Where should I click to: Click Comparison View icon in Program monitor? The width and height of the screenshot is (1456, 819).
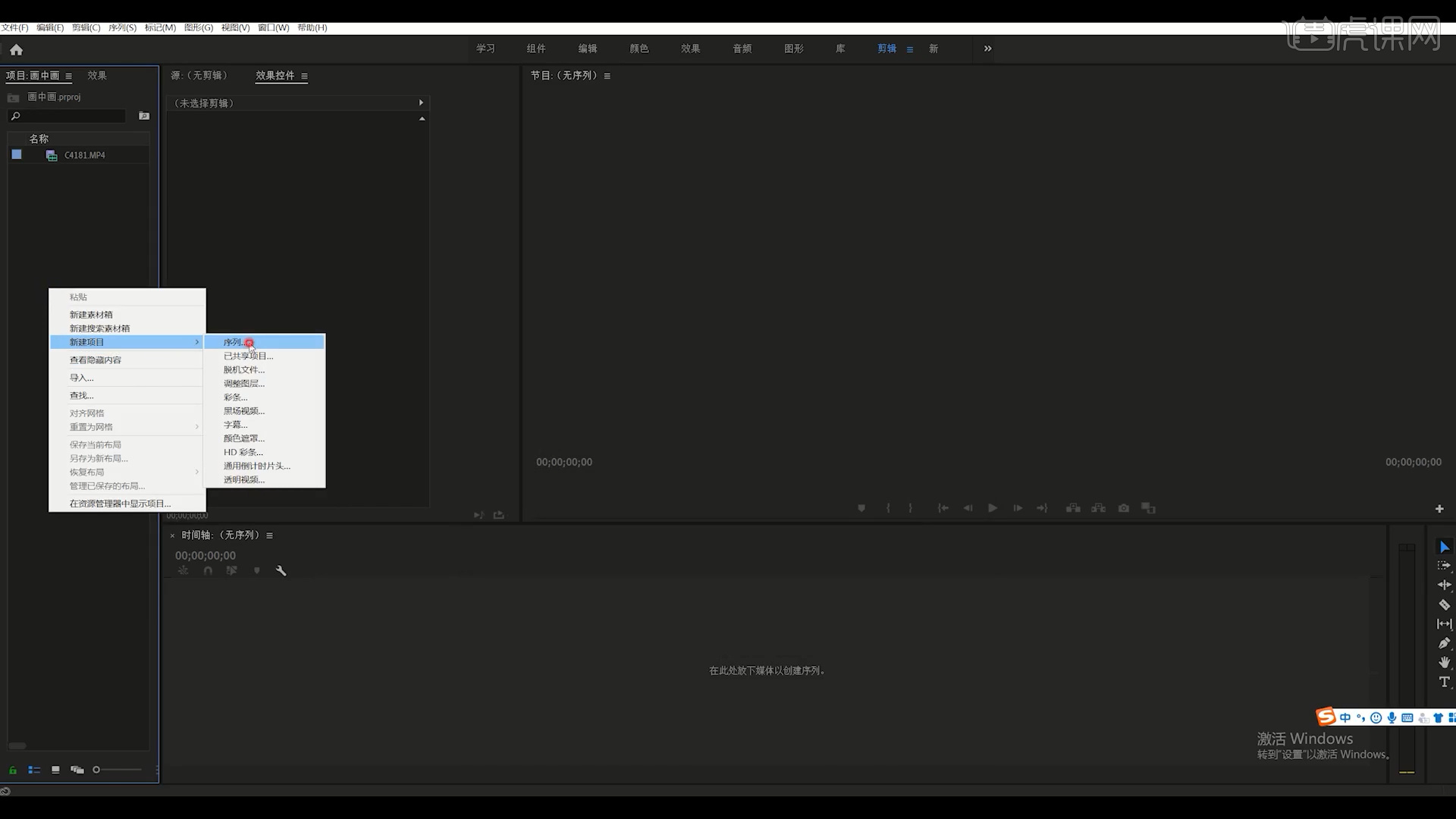1149,508
